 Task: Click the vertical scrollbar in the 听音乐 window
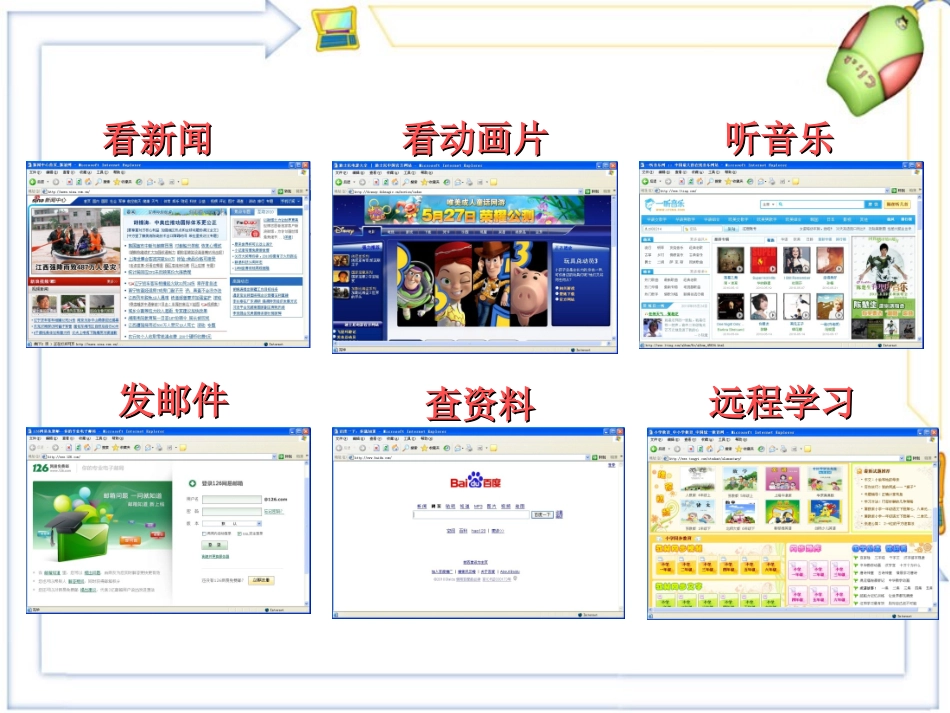pyautogui.click(x=920, y=267)
